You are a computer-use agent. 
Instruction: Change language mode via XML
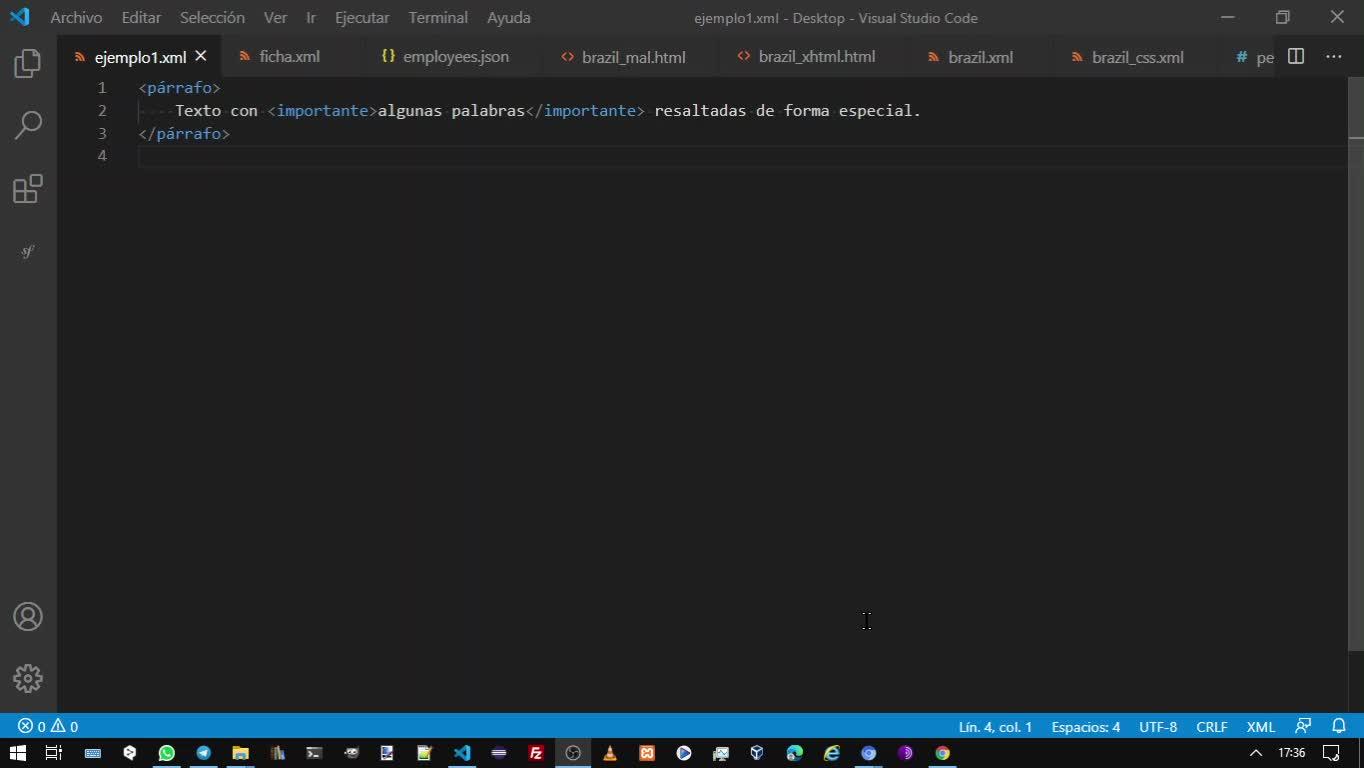click(x=1261, y=727)
